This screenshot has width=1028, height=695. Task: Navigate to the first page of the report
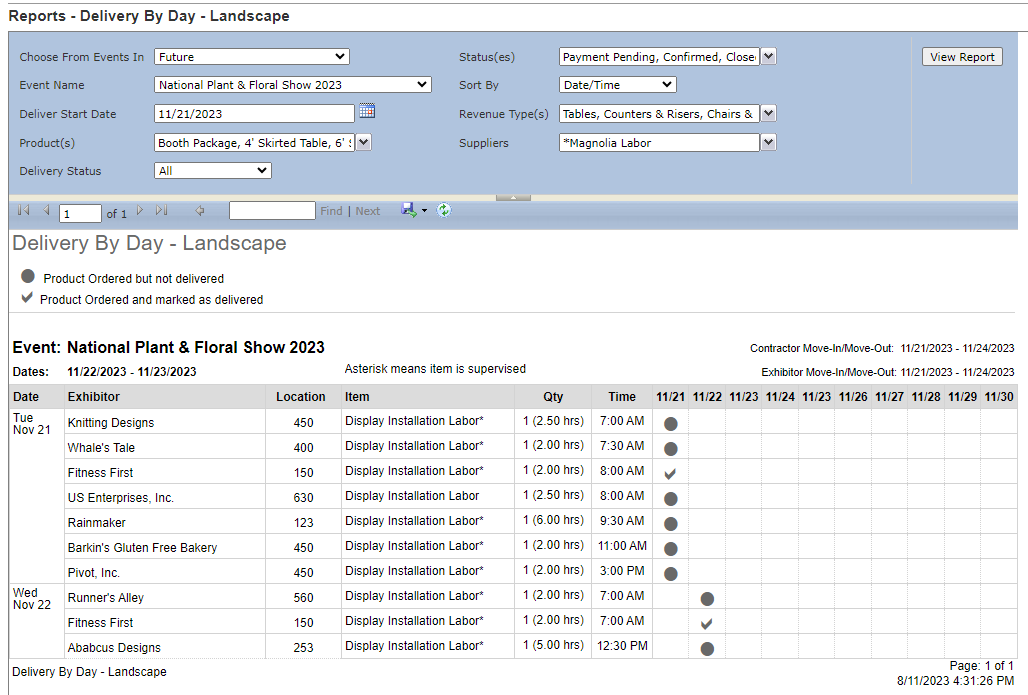[23, 211]
